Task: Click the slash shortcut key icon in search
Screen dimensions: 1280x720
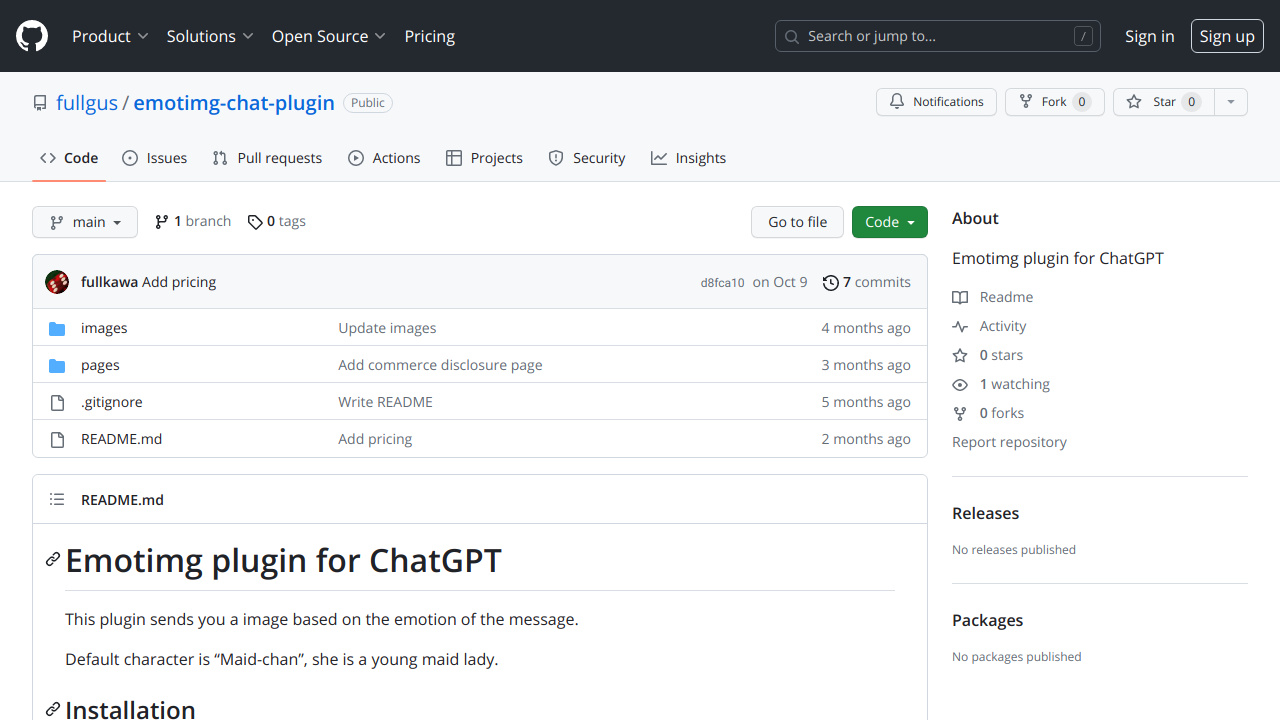Action: 1083,36
